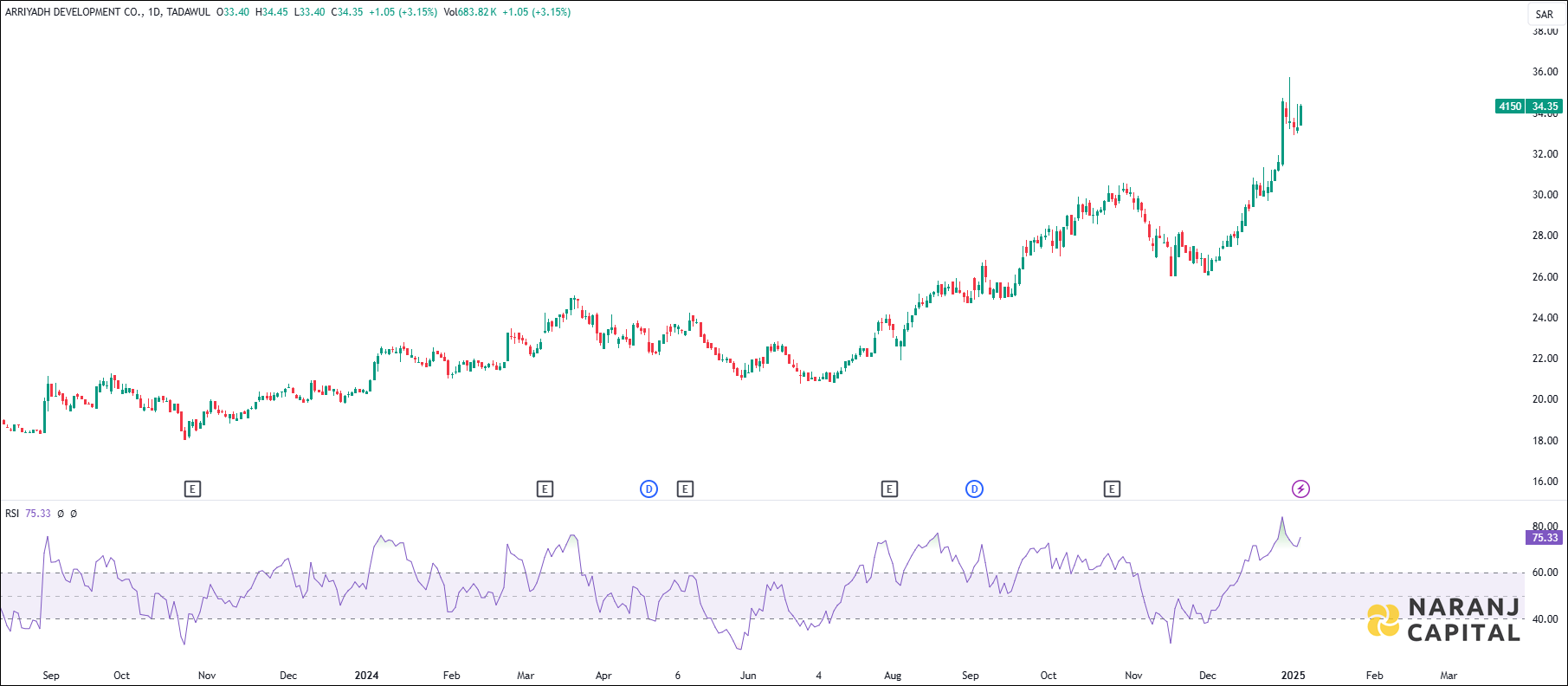The height and width of the screenshot is (686, 1568).
Task: Click the Mar label after 2025
Action: pyautogui.click(x=1449, y=676)
